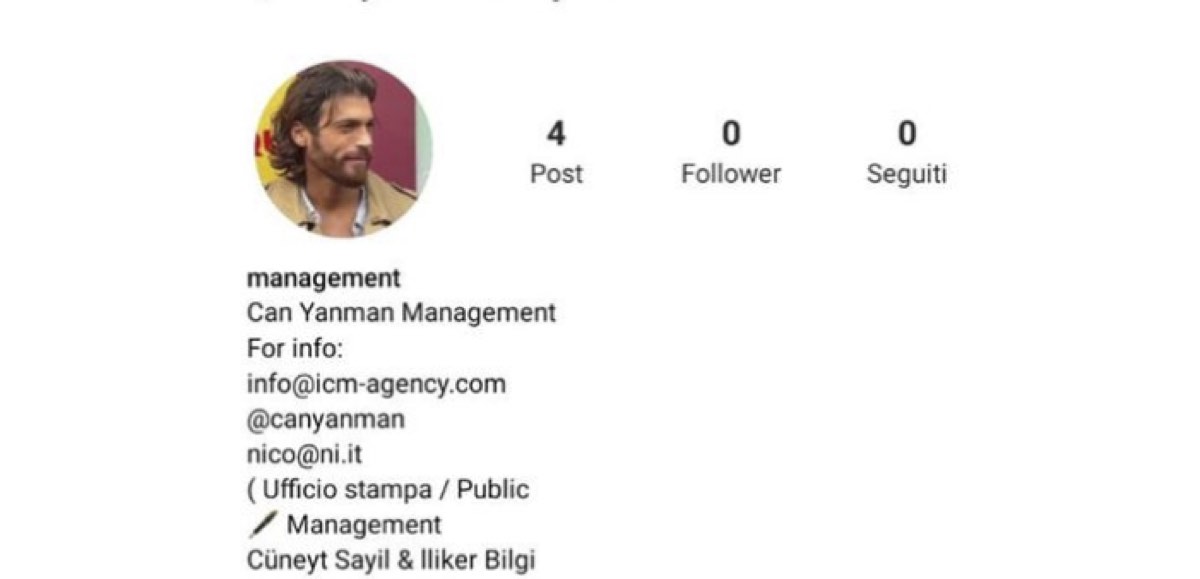Screen dimensions: 1200x579
Task: Follow the @canyanman mention link
Action: point(326,420)
